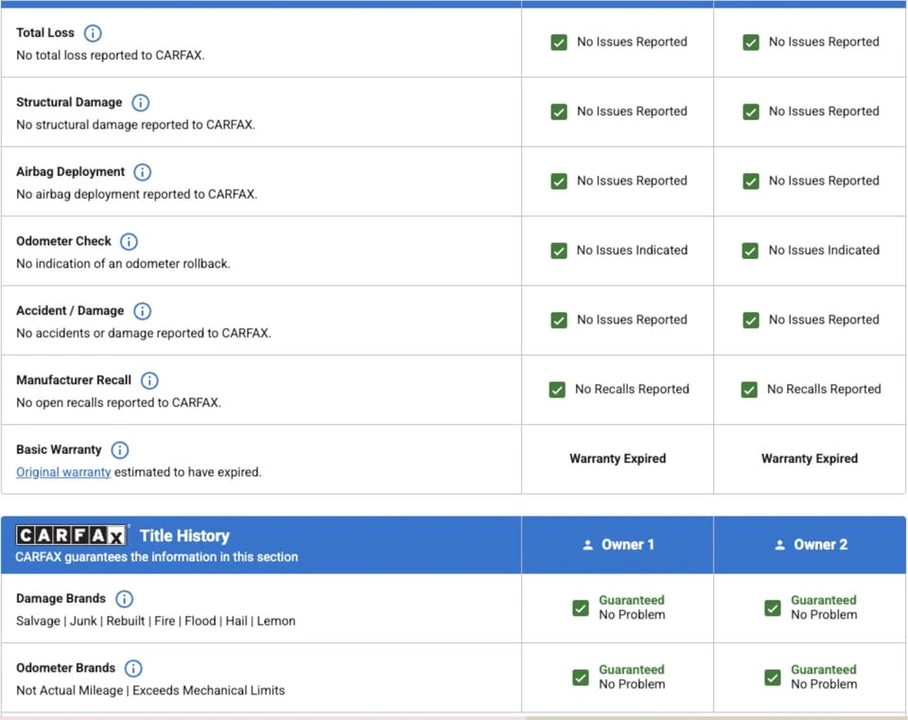Image resolution: width=908 pixels, height=720 pixels.
Task: Select the Owner 2 column header
Action: click(x=810, y=544)
